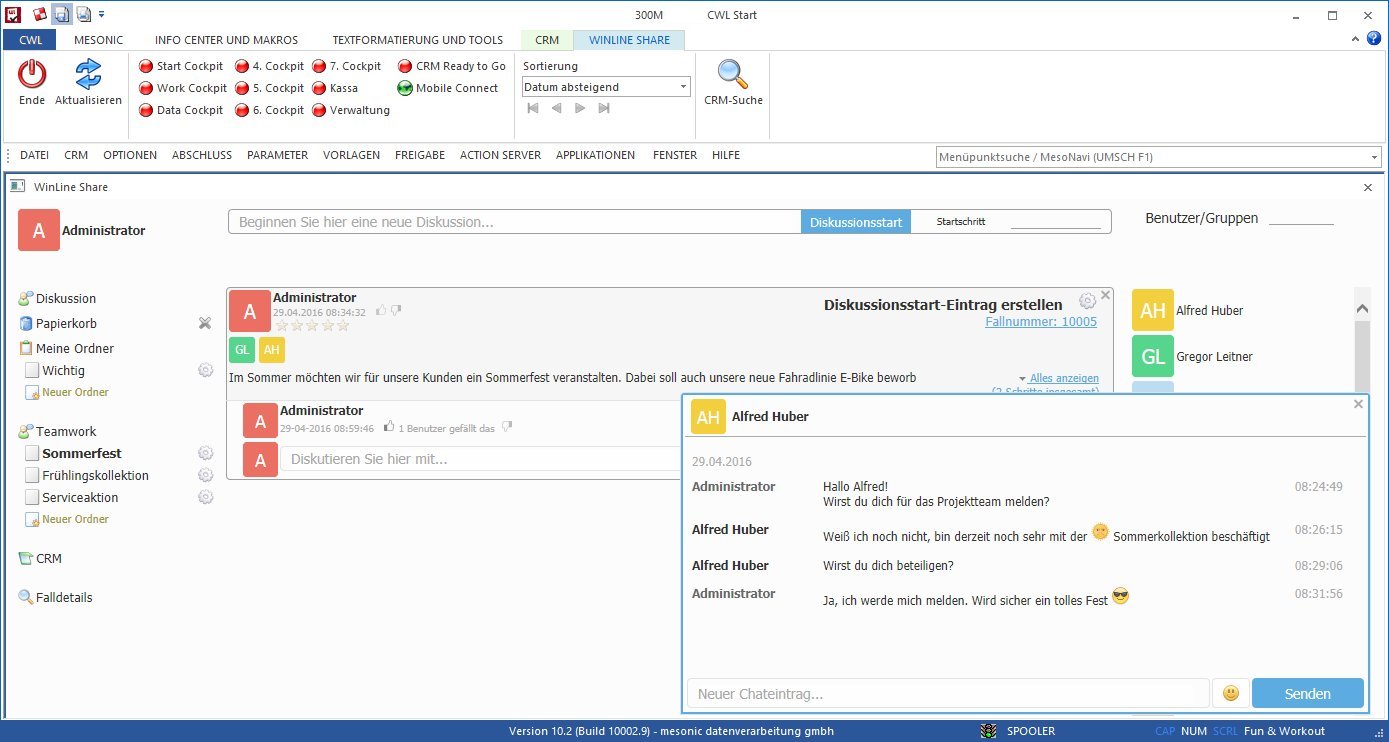Click the red Ende power icon
Screen dimensions: 1389x742
tap(32, 74)
